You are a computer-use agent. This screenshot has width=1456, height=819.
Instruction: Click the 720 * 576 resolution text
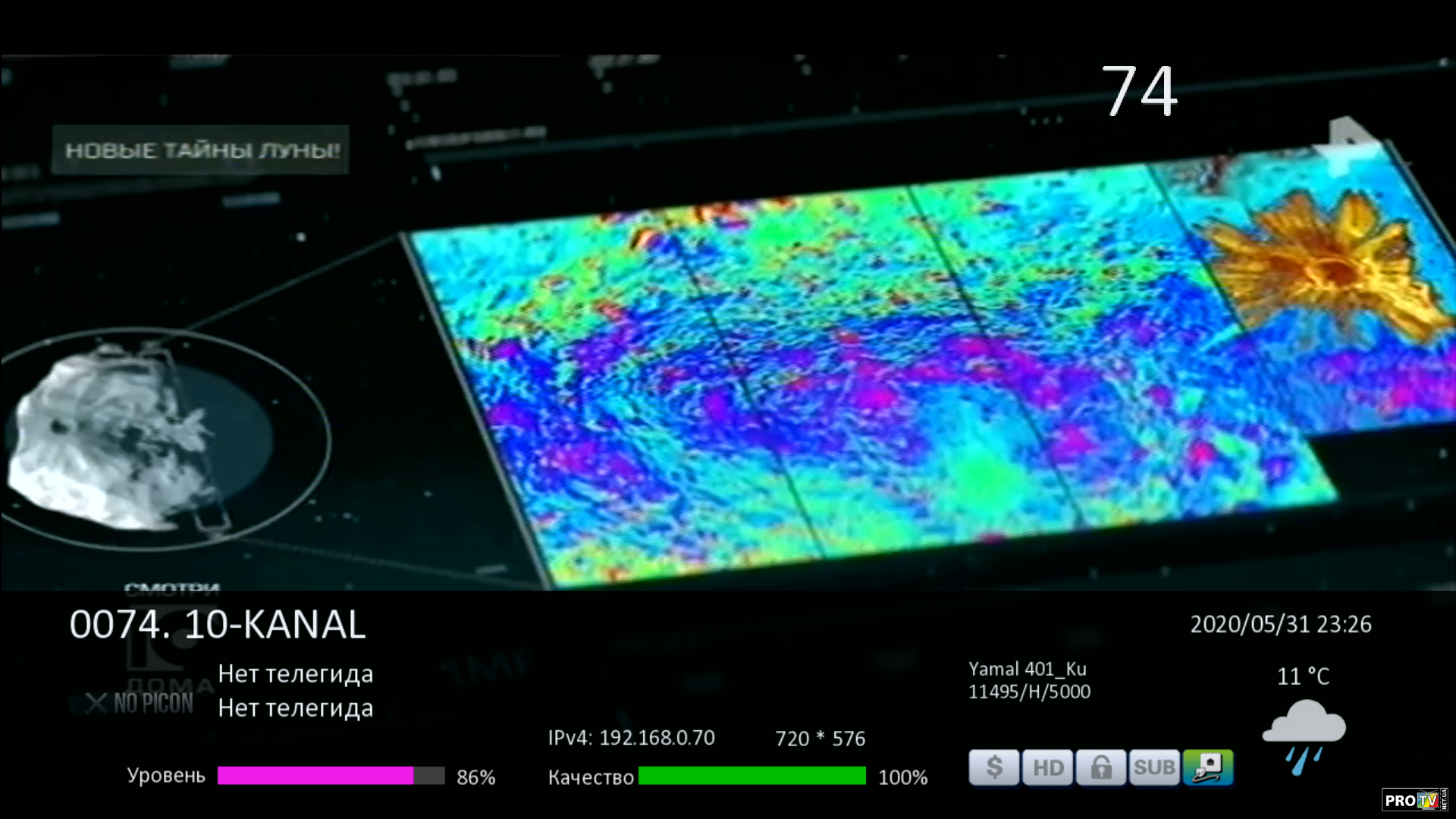(820, 739)
